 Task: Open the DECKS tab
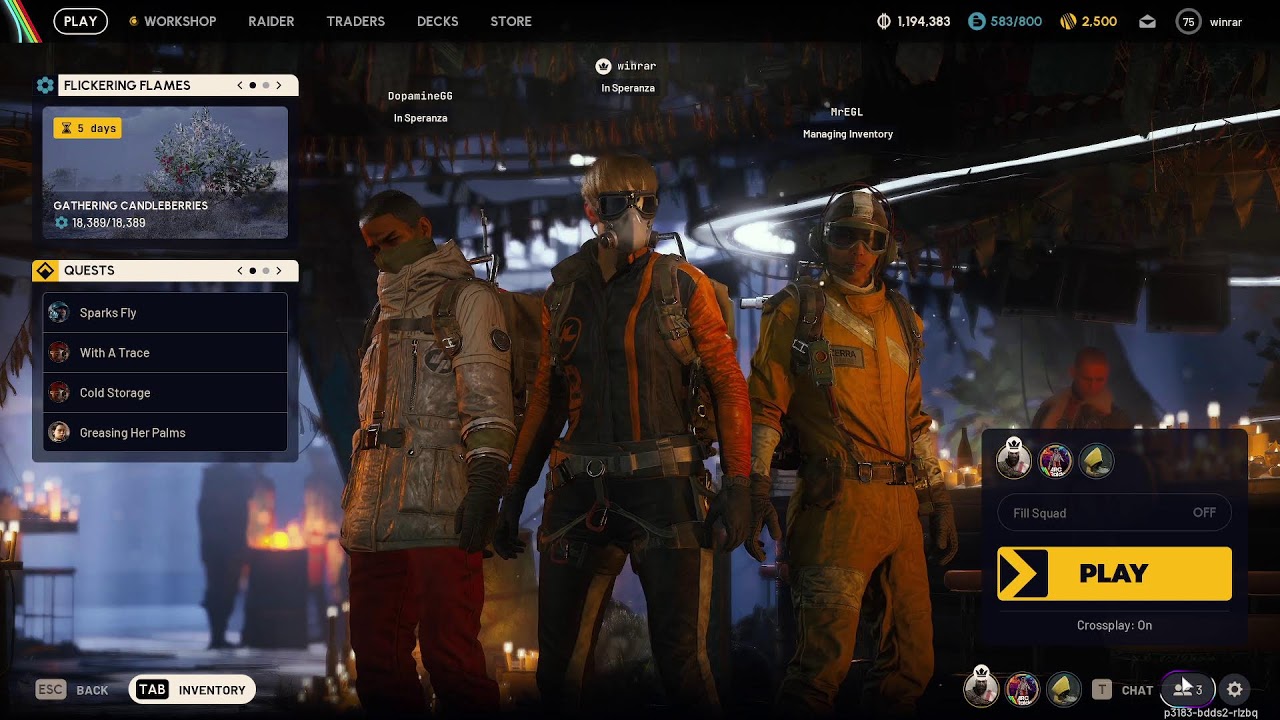pyautogui.click(x=437, y=21)
